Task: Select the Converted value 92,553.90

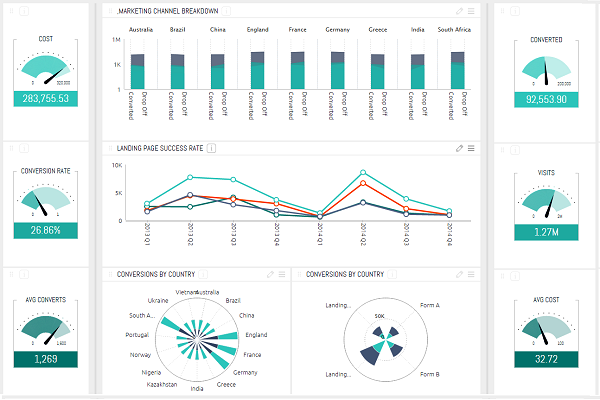Action: point(546,100)
